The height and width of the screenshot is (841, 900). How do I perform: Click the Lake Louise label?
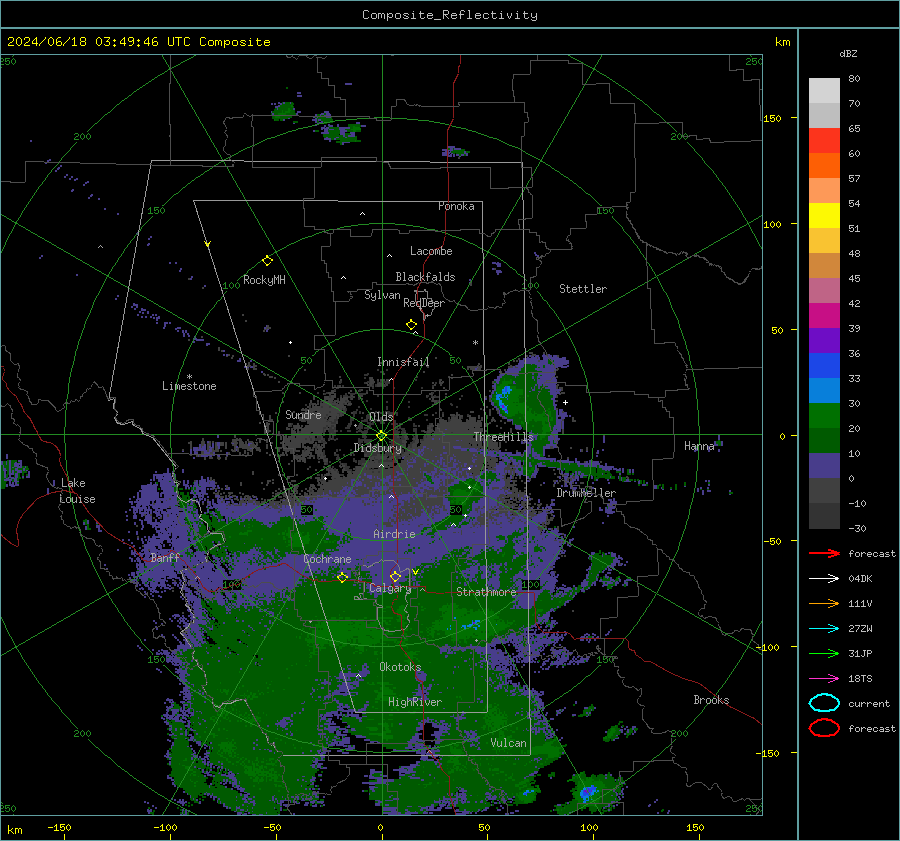click(x=77, y=491)
